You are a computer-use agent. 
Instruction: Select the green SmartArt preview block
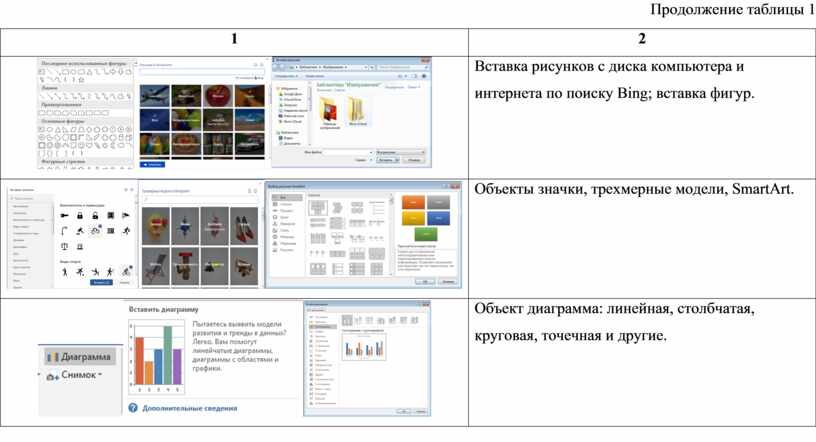[x=426, y=234]
